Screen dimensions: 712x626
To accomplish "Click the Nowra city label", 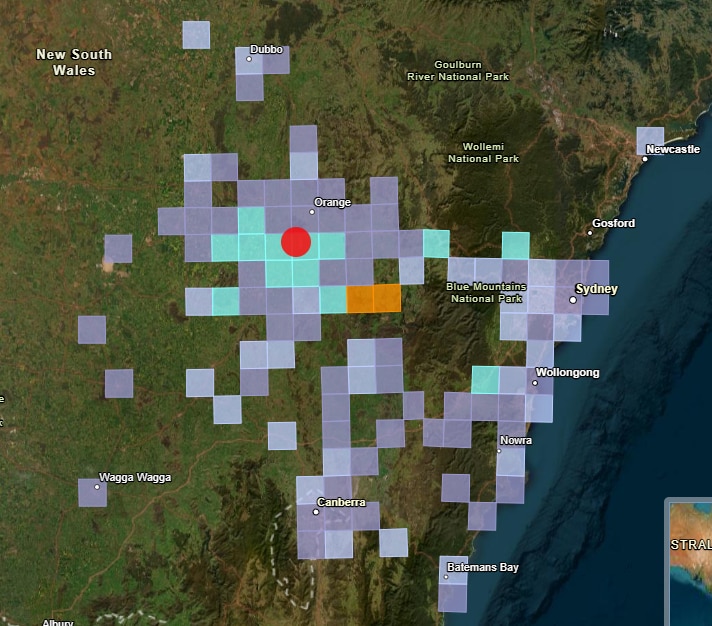I will click(x=516, y=440).
